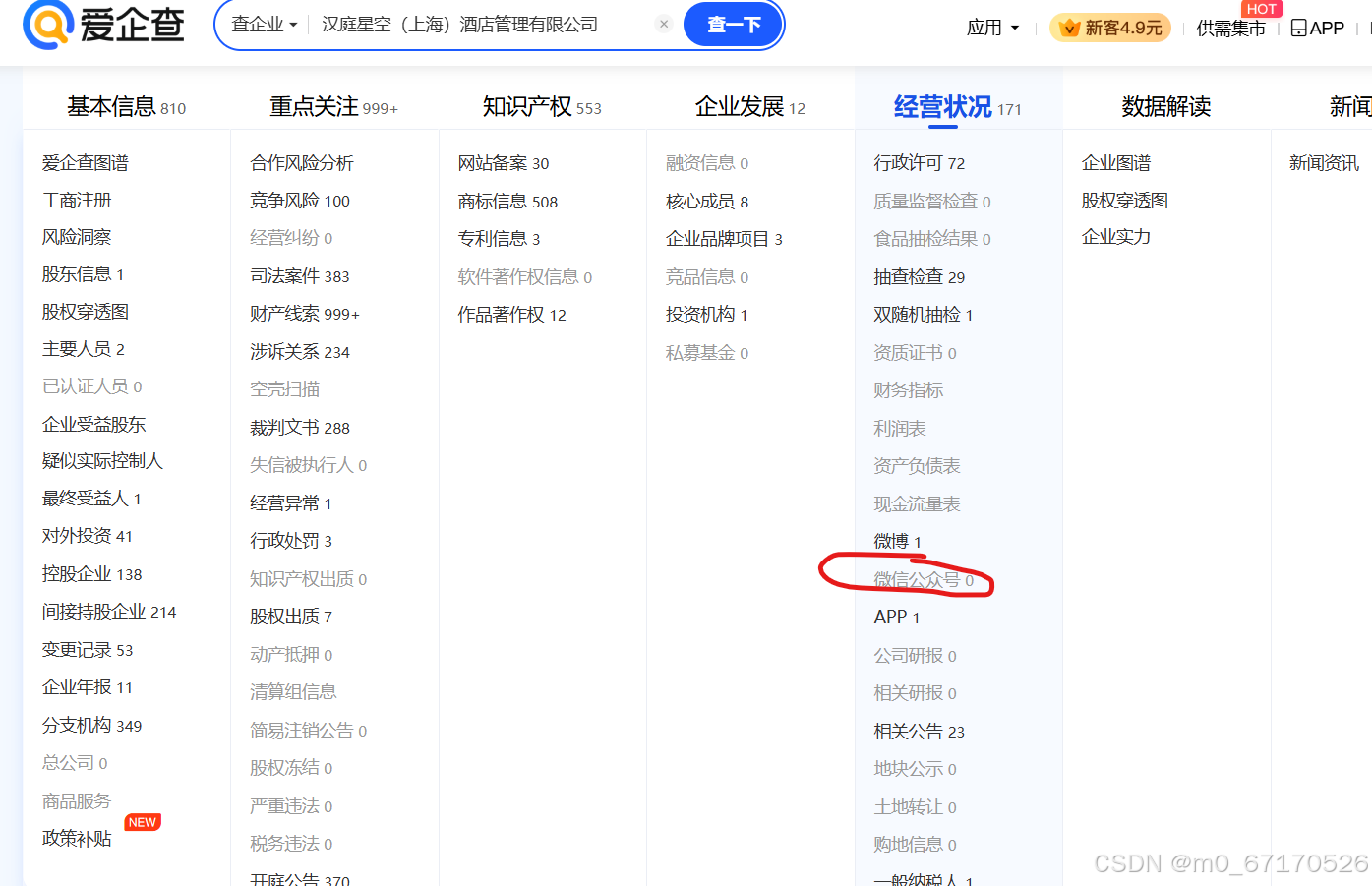The image size is (1372, 886).
Task: Select the 经营状况 tab
Action: pyautogui.click(x=957, y=106)
